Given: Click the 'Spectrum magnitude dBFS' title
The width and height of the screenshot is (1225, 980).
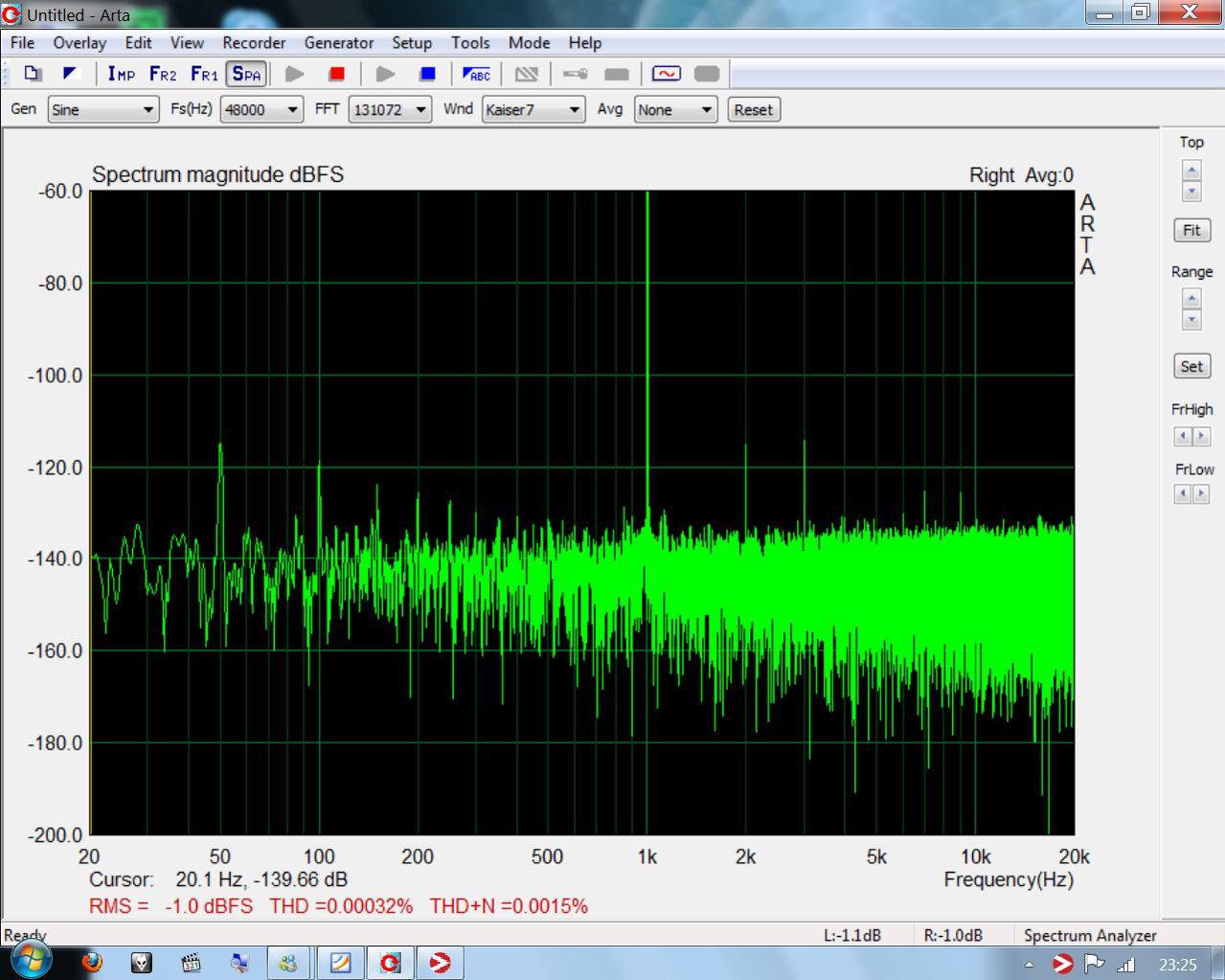Looking at the screenshot, I should tap(217, 175).
